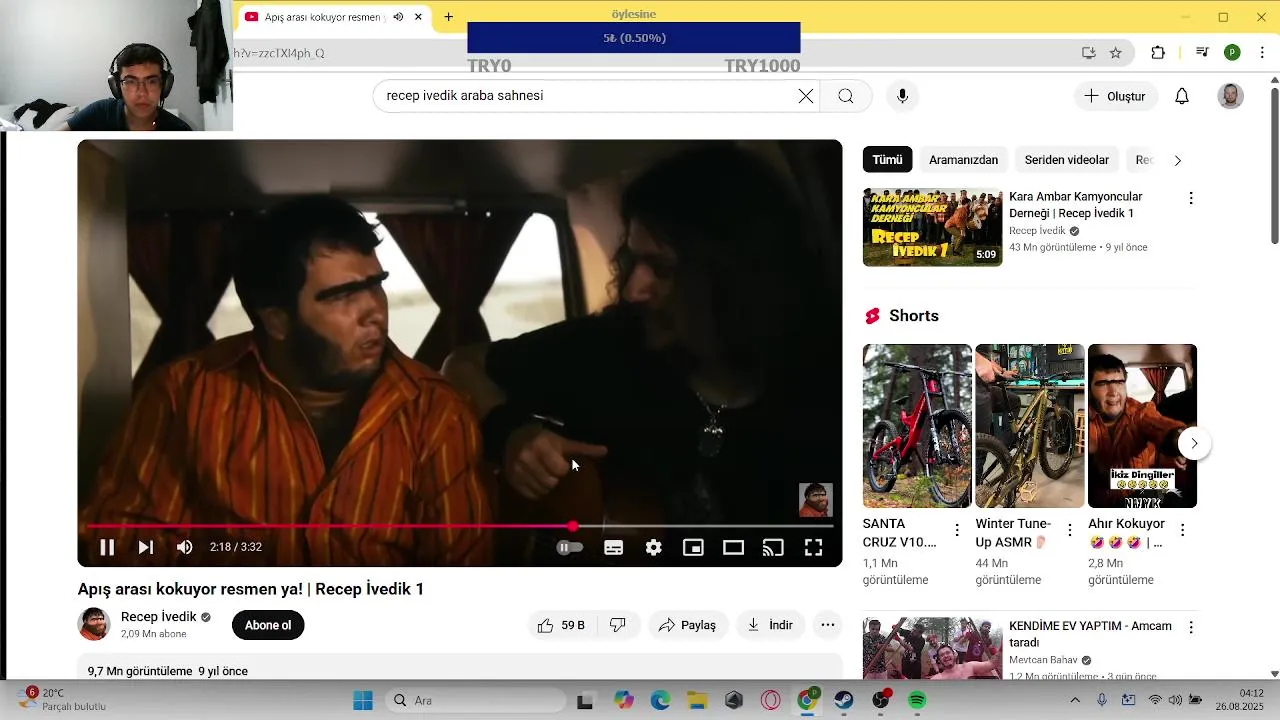Select the Tümü filter chip
The height and width of the screenshot is (720, 1280).
click(887, 160)
